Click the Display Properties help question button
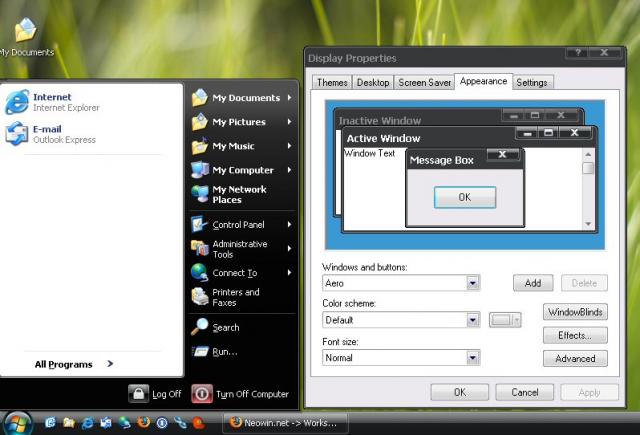 (578, 53)
